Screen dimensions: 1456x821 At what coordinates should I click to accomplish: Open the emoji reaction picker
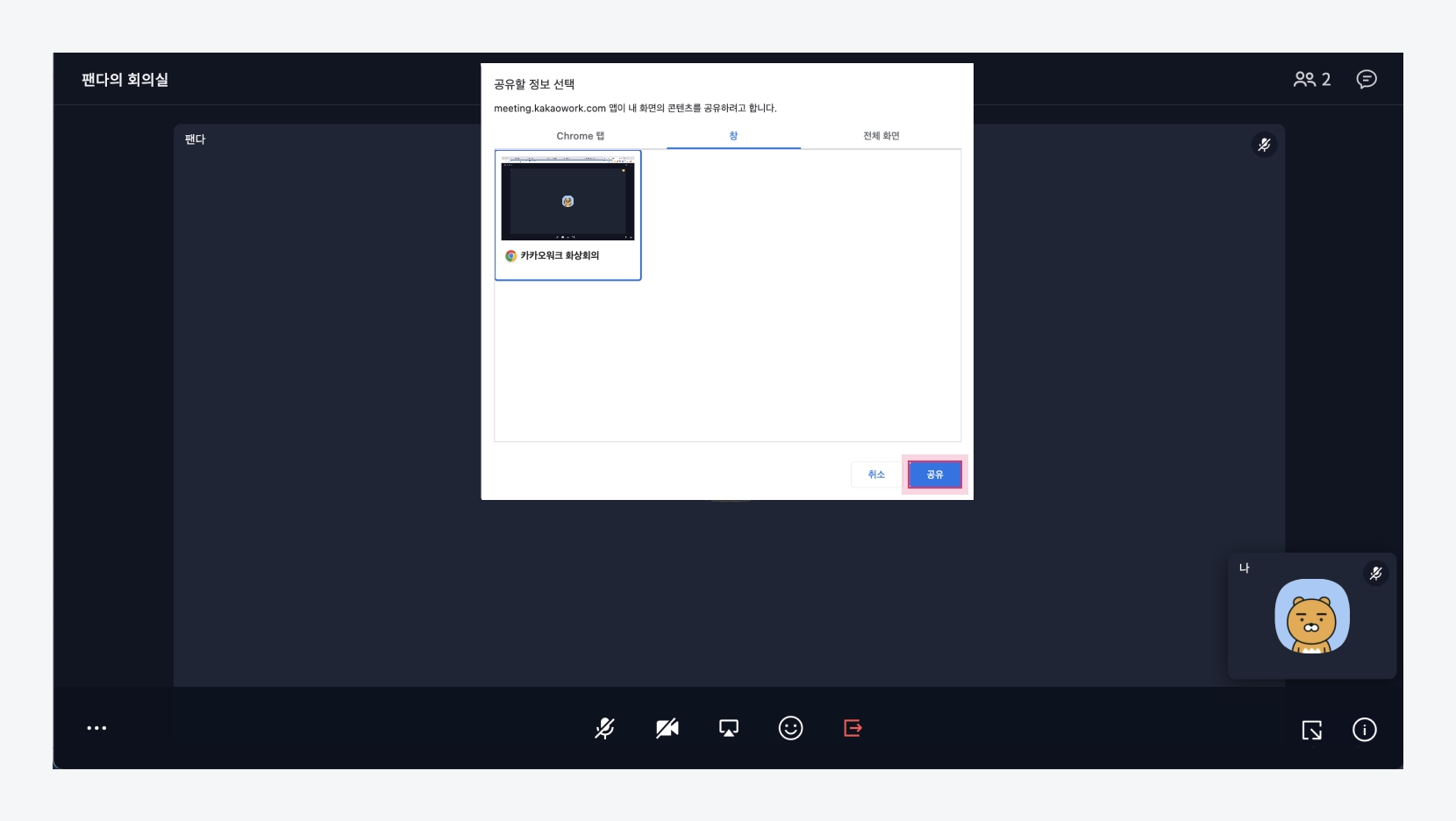(790, 728)
